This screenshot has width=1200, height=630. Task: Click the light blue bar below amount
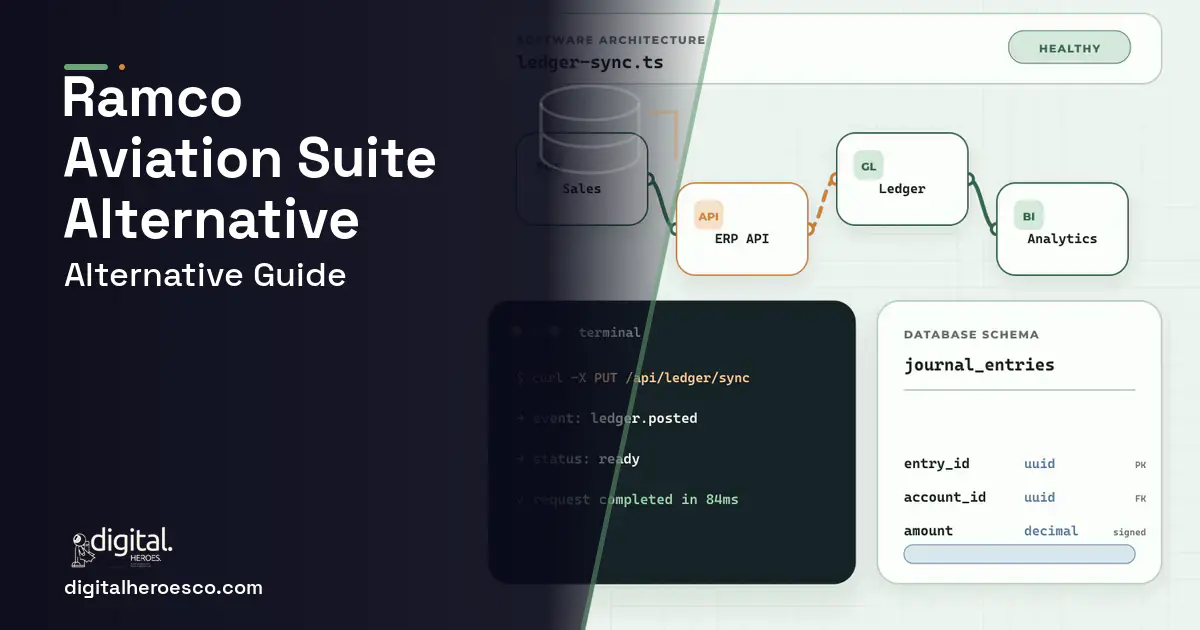point(1019,554)
